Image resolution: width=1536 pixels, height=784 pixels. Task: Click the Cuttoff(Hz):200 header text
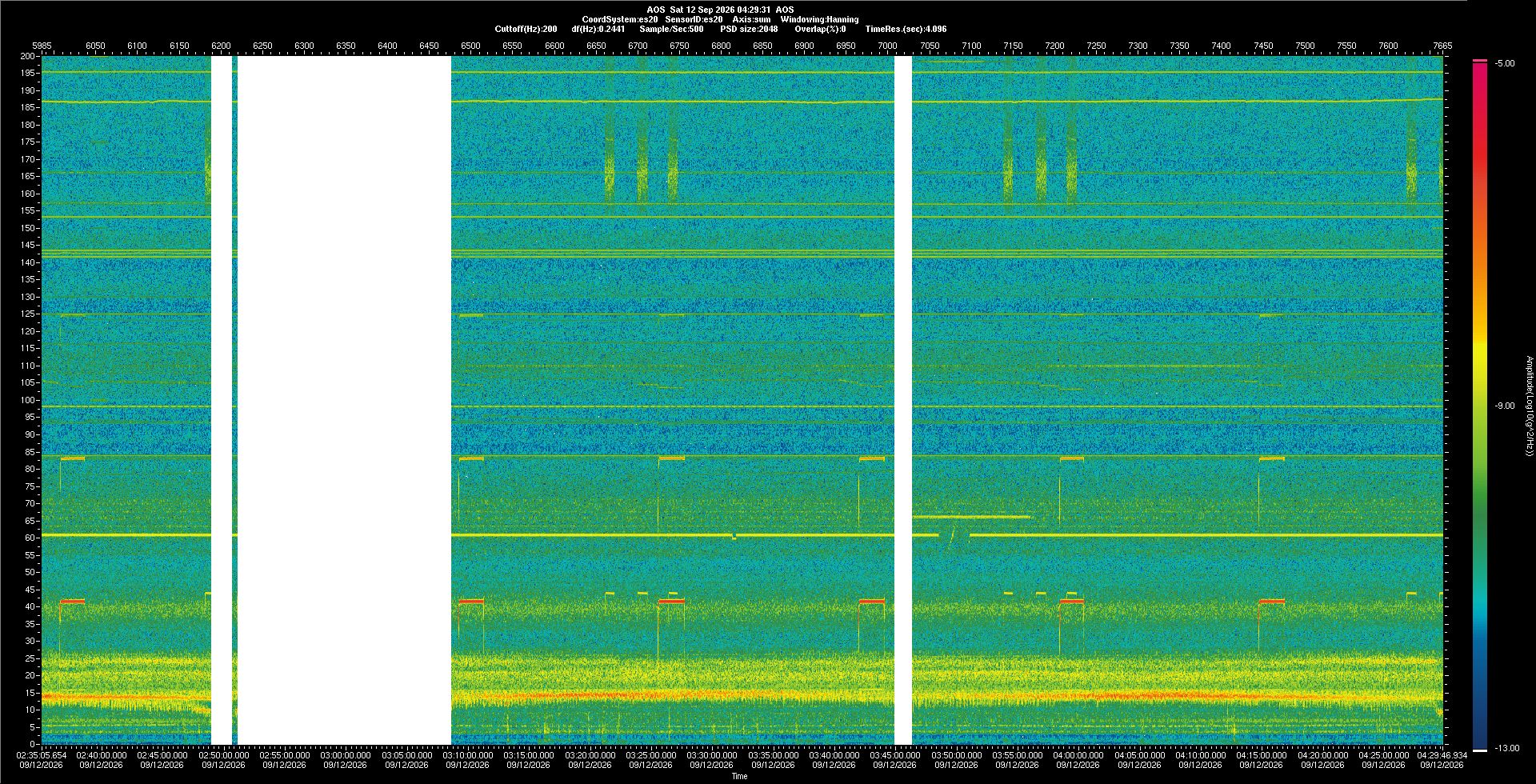coord(526,30)
